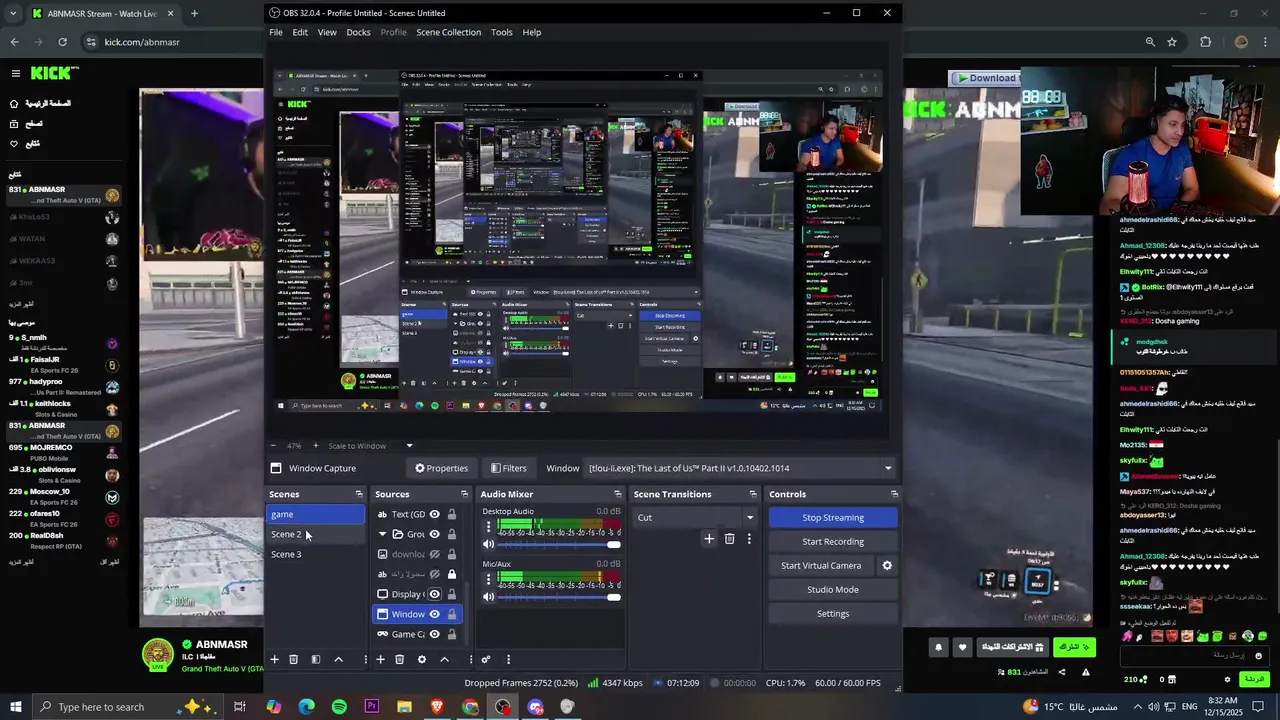Open Brave browser from the taskbar

(437, 707)
